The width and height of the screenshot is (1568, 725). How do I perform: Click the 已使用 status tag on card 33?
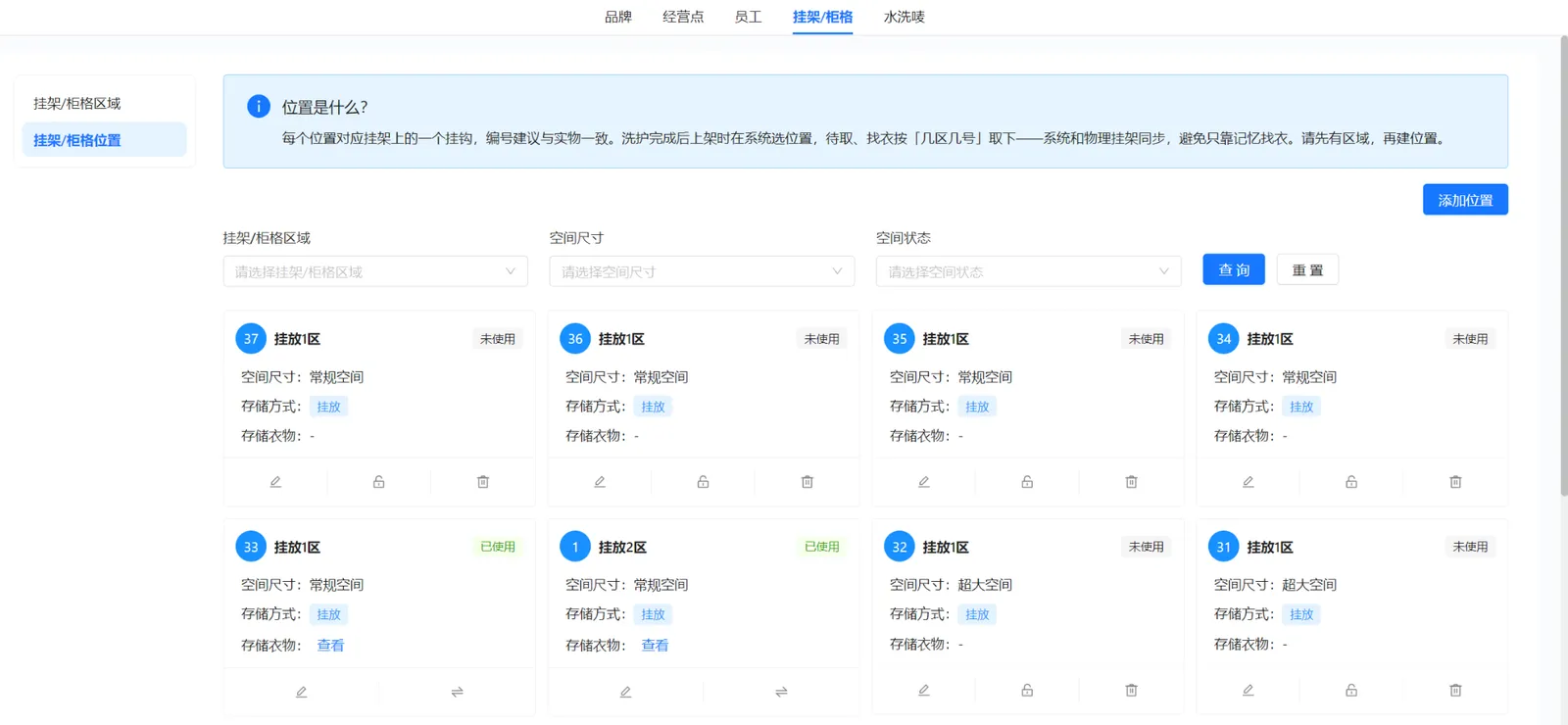point(498,547)
